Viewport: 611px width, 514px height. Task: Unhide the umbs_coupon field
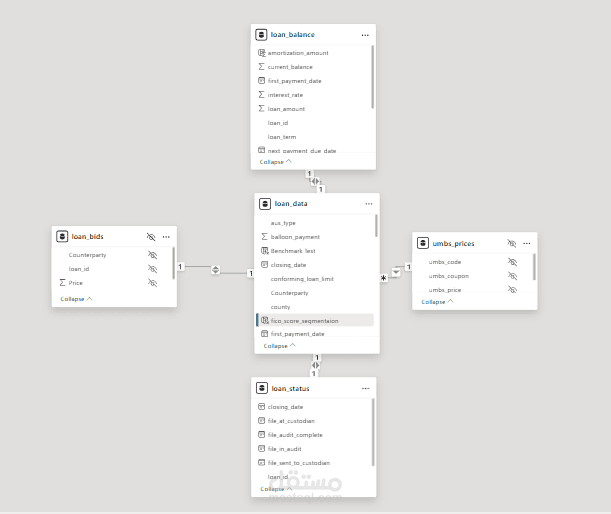coord(512,276)
